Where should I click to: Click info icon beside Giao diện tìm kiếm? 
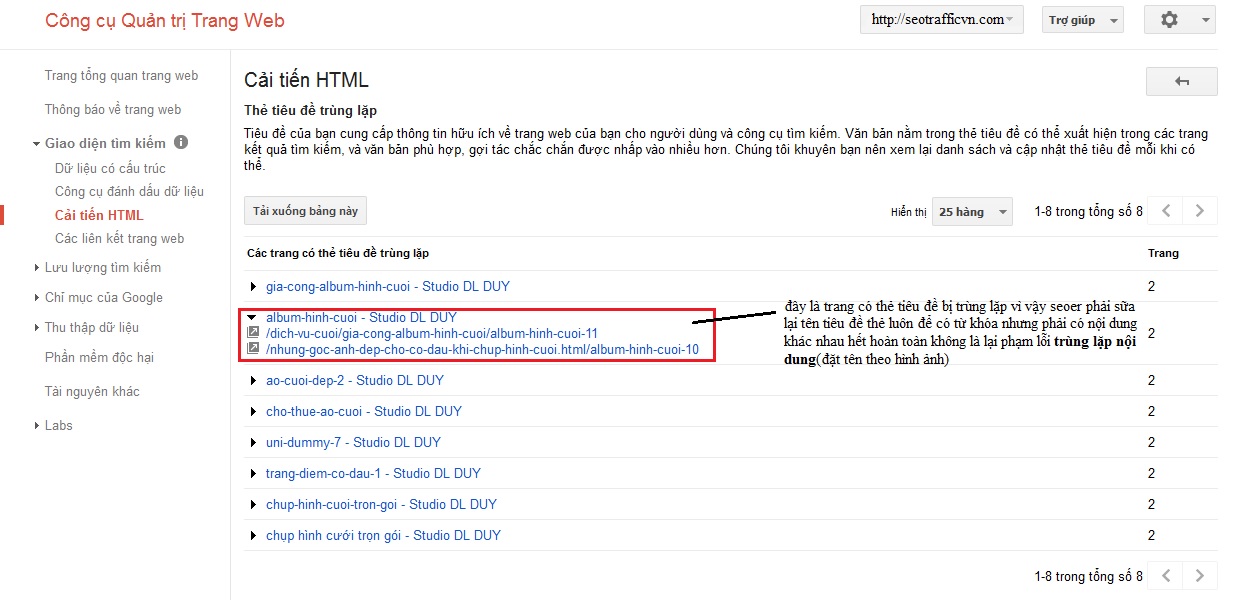pyautogui.click(x=181, y=143)
